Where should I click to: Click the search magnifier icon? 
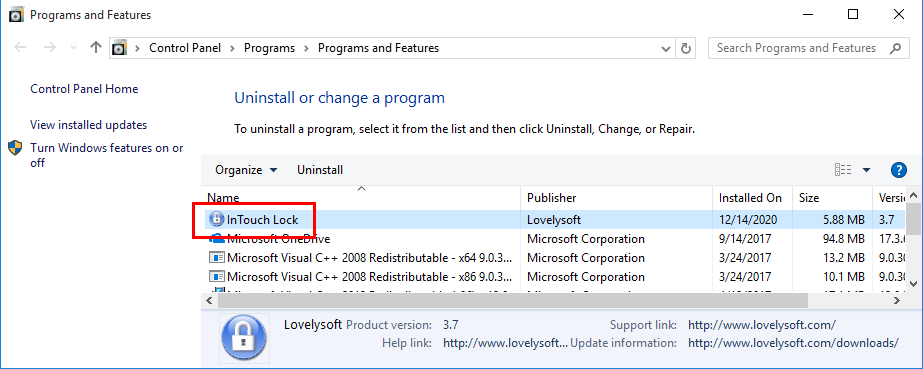click(x=895, y=48)
